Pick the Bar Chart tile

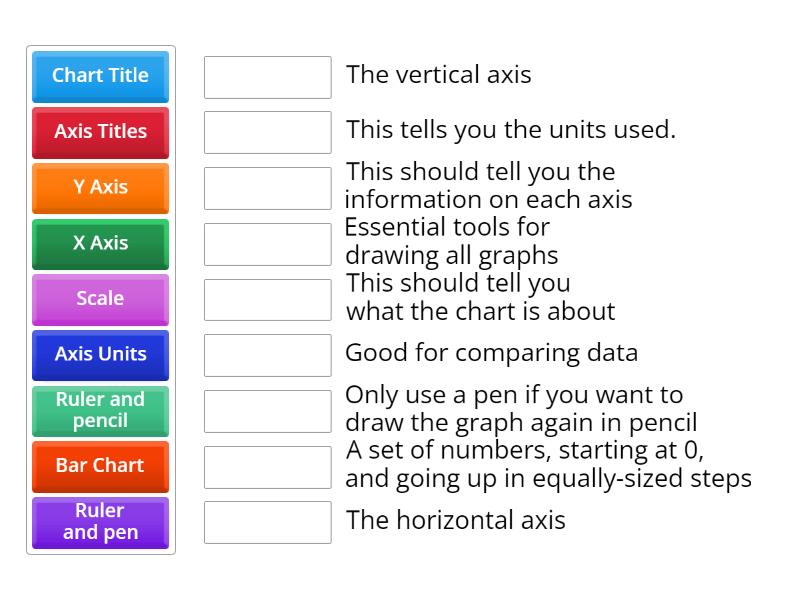coord(100,466)
